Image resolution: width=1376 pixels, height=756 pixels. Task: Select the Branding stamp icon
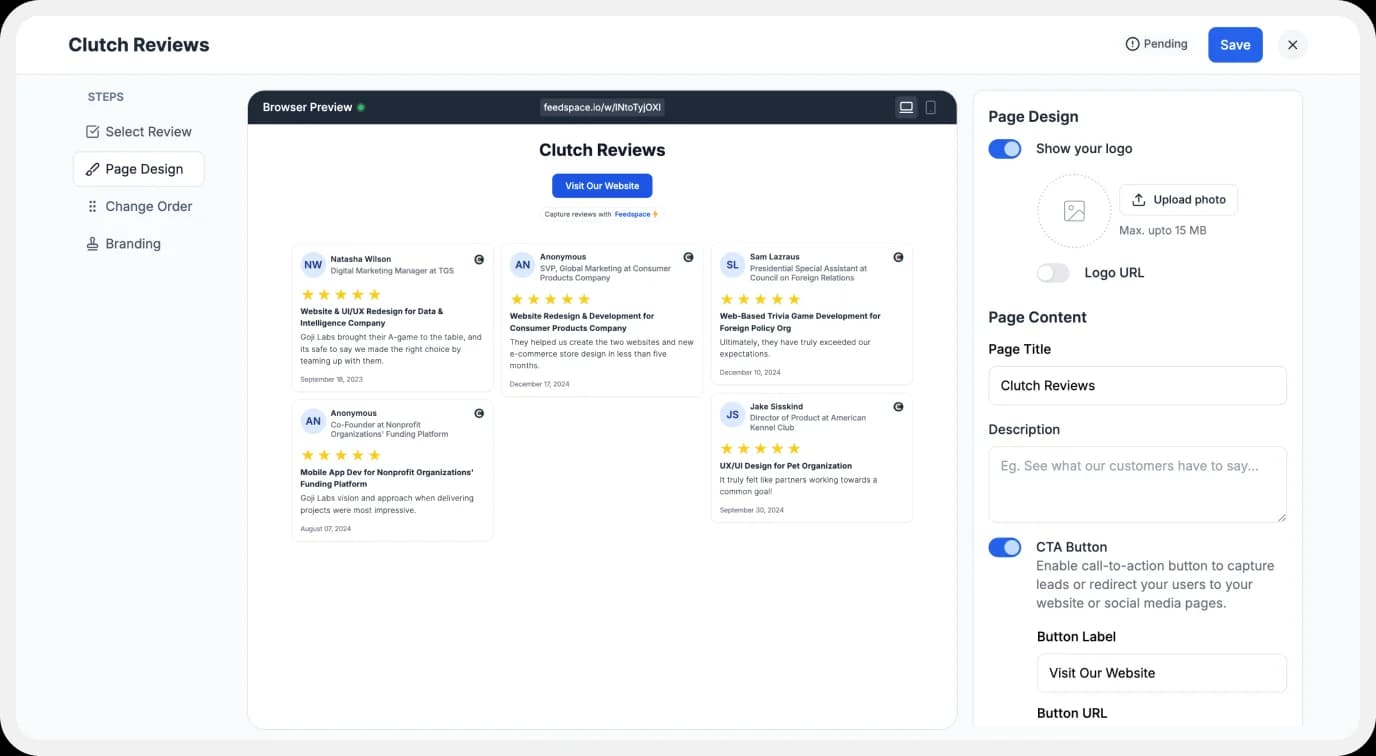tap(91, 243)
